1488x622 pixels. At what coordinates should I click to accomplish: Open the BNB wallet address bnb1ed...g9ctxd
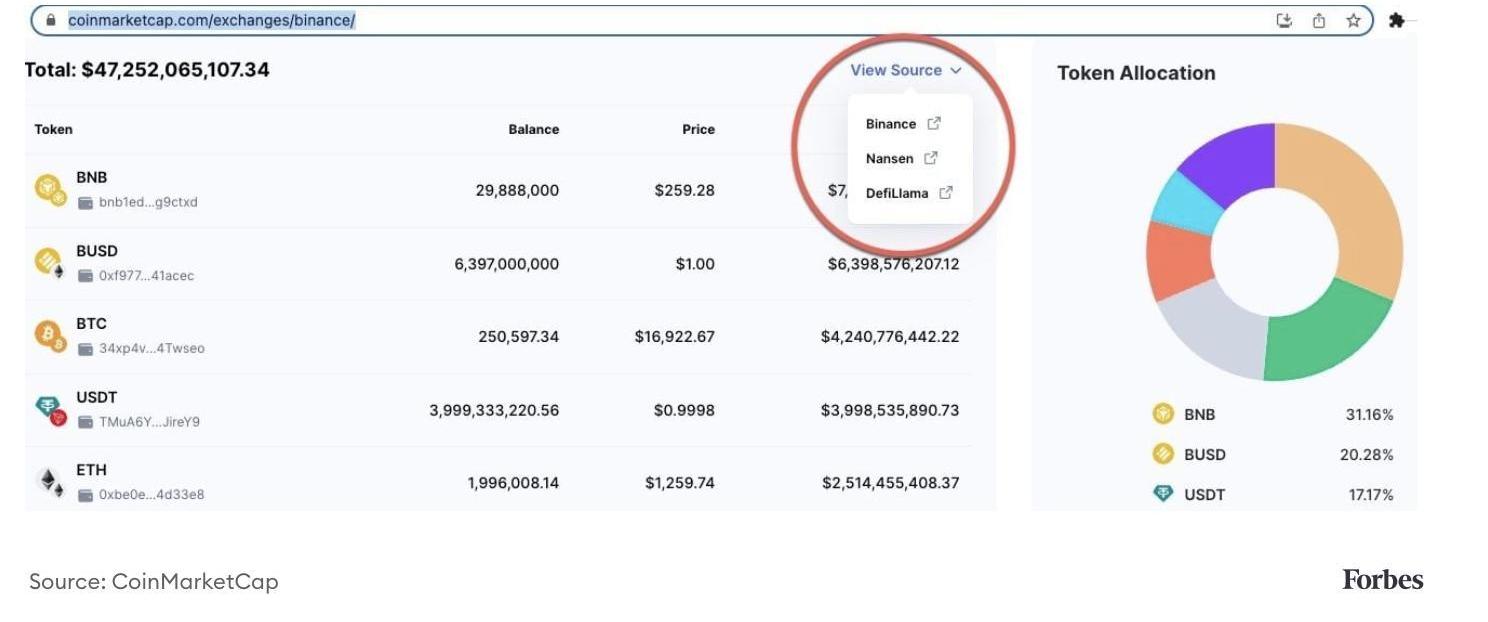[x=147, y=202]
